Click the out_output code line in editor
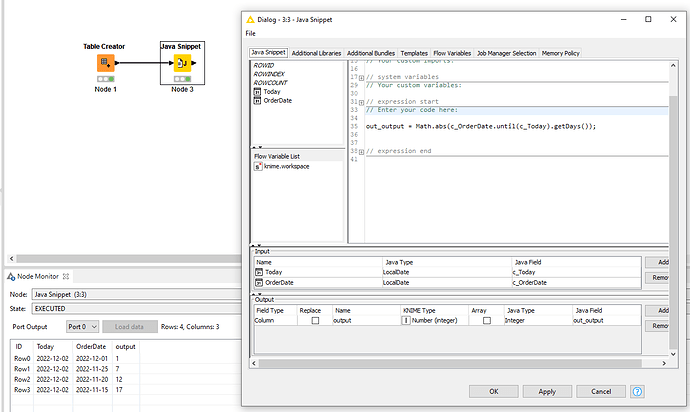Screen dimensions: 690x412 tap(481, 126)
